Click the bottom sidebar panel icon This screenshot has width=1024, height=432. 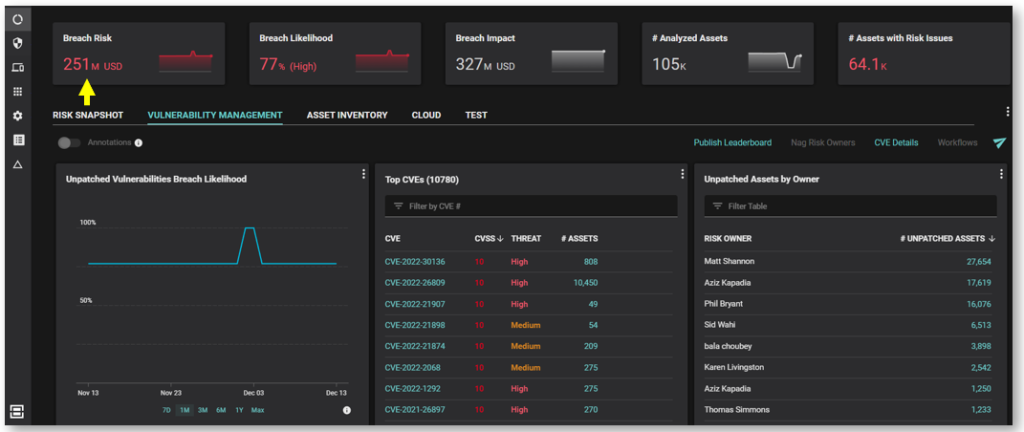[x=17, y=410]
